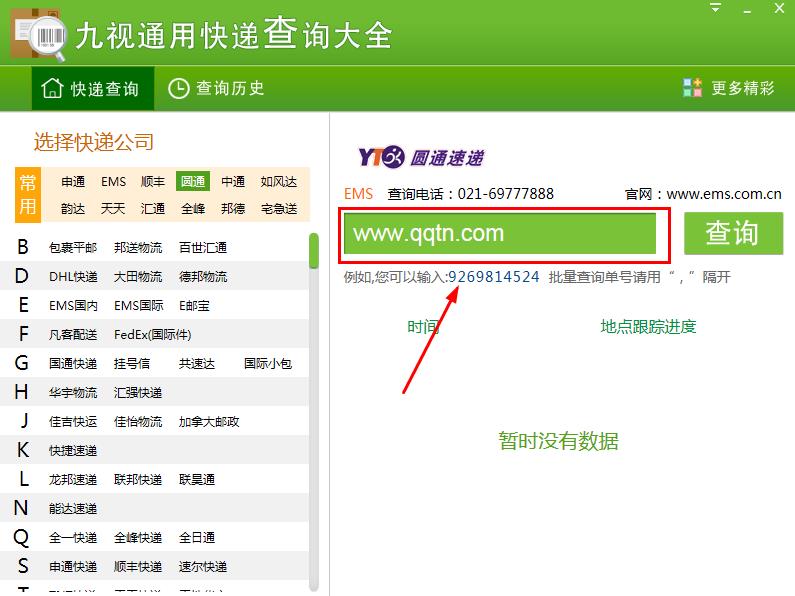Image resolution: width=795 pixels, height=596 pixels.
Task: Choose 圆通 from the common couriers
Action: point(192,182)
